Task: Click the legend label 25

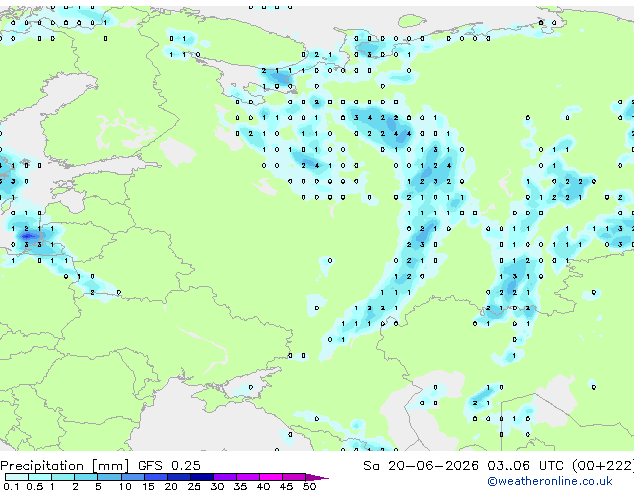Action: tap(194, 486)
